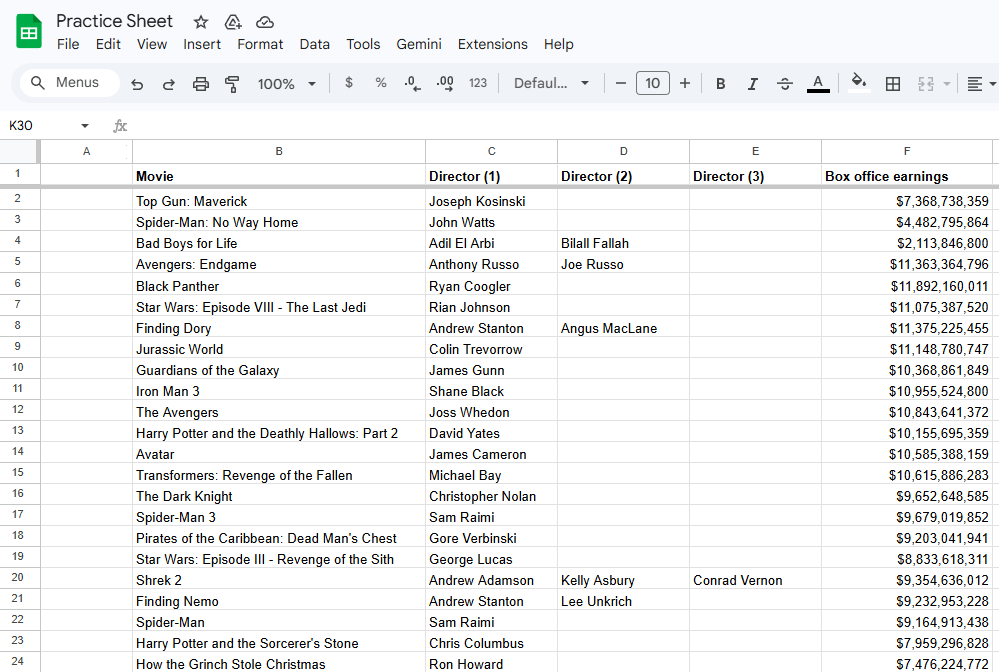Format as percent icon
This screenshot has width=999, height=672.
click(x=381, y=83)
